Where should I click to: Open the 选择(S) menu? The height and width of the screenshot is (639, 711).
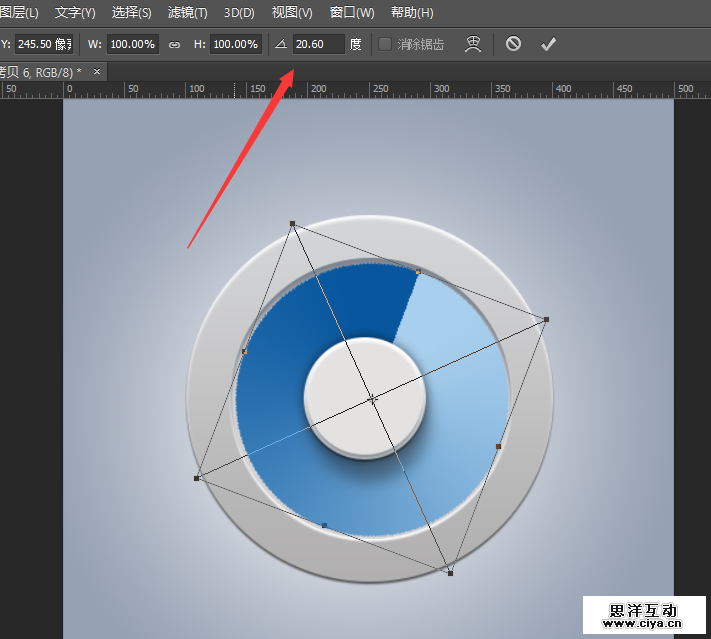pyautogui.click(x=132, y=13)
